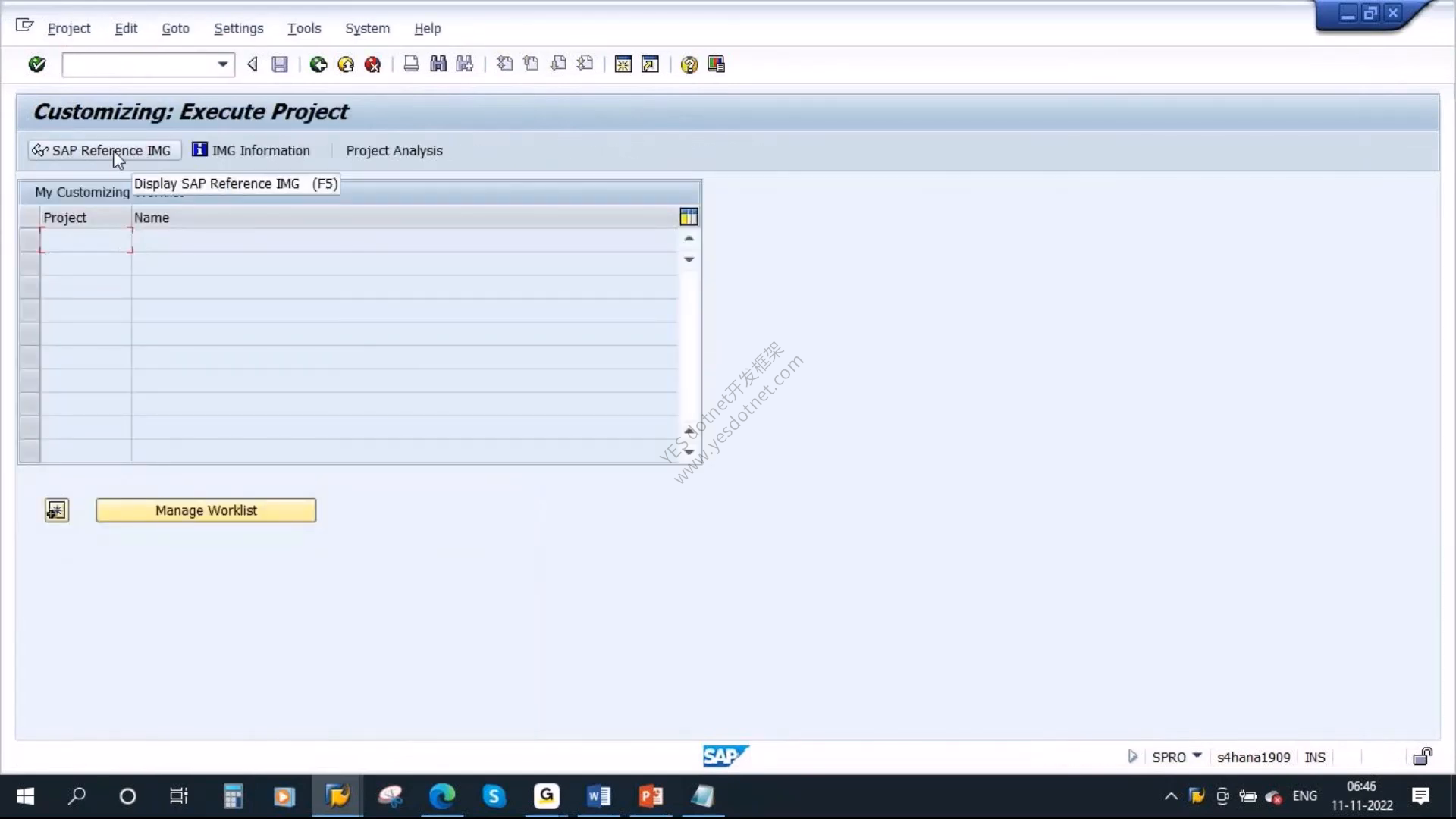
Task: Click the Generate Shortcut icon
Action: point(650,64)
